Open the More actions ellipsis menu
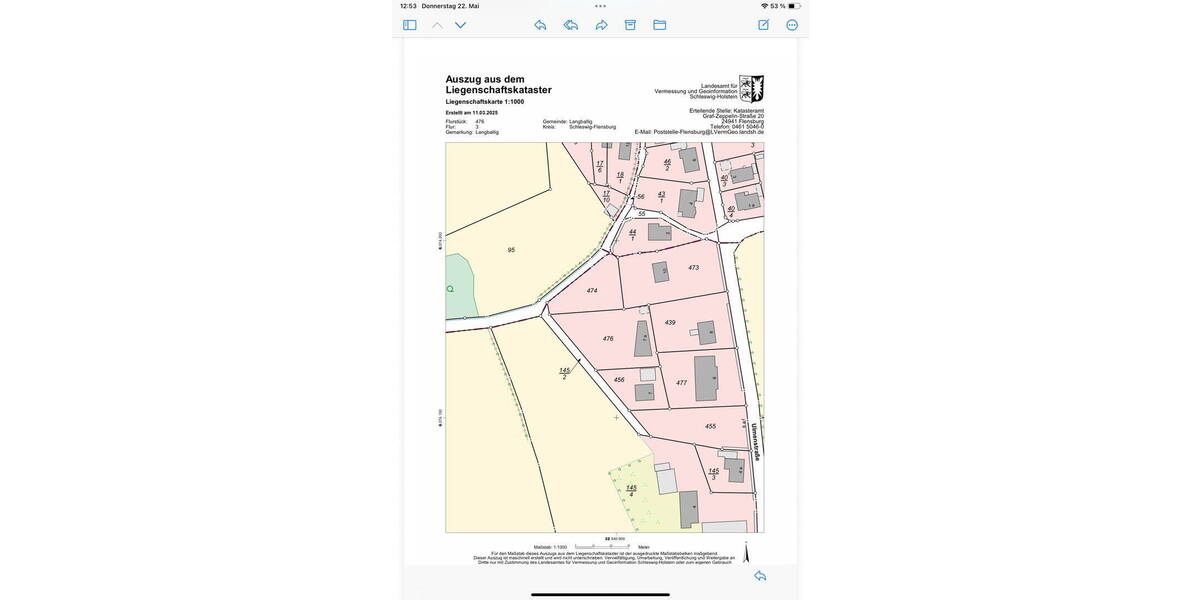 792,25
